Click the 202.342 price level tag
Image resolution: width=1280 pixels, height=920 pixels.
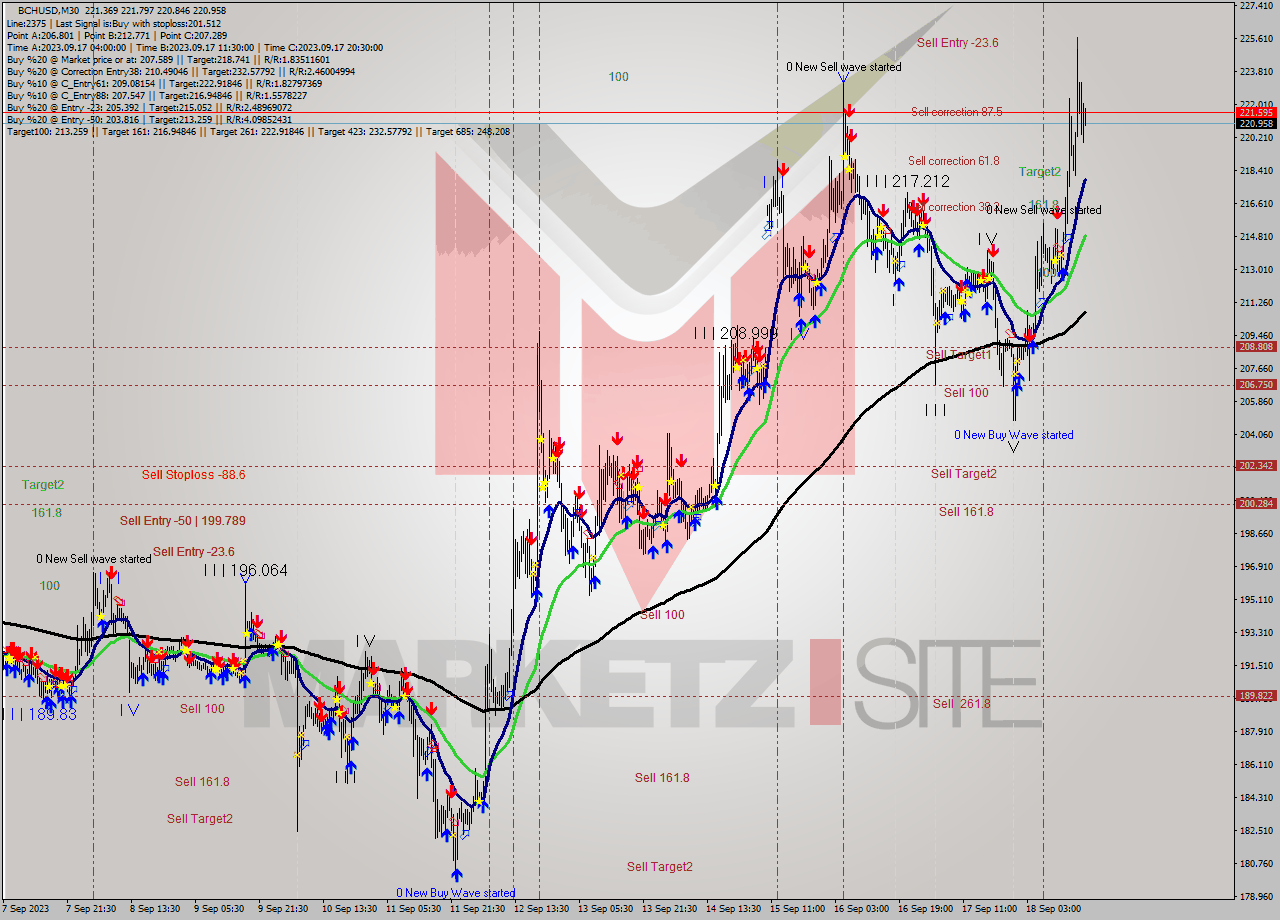[1256, 465]
